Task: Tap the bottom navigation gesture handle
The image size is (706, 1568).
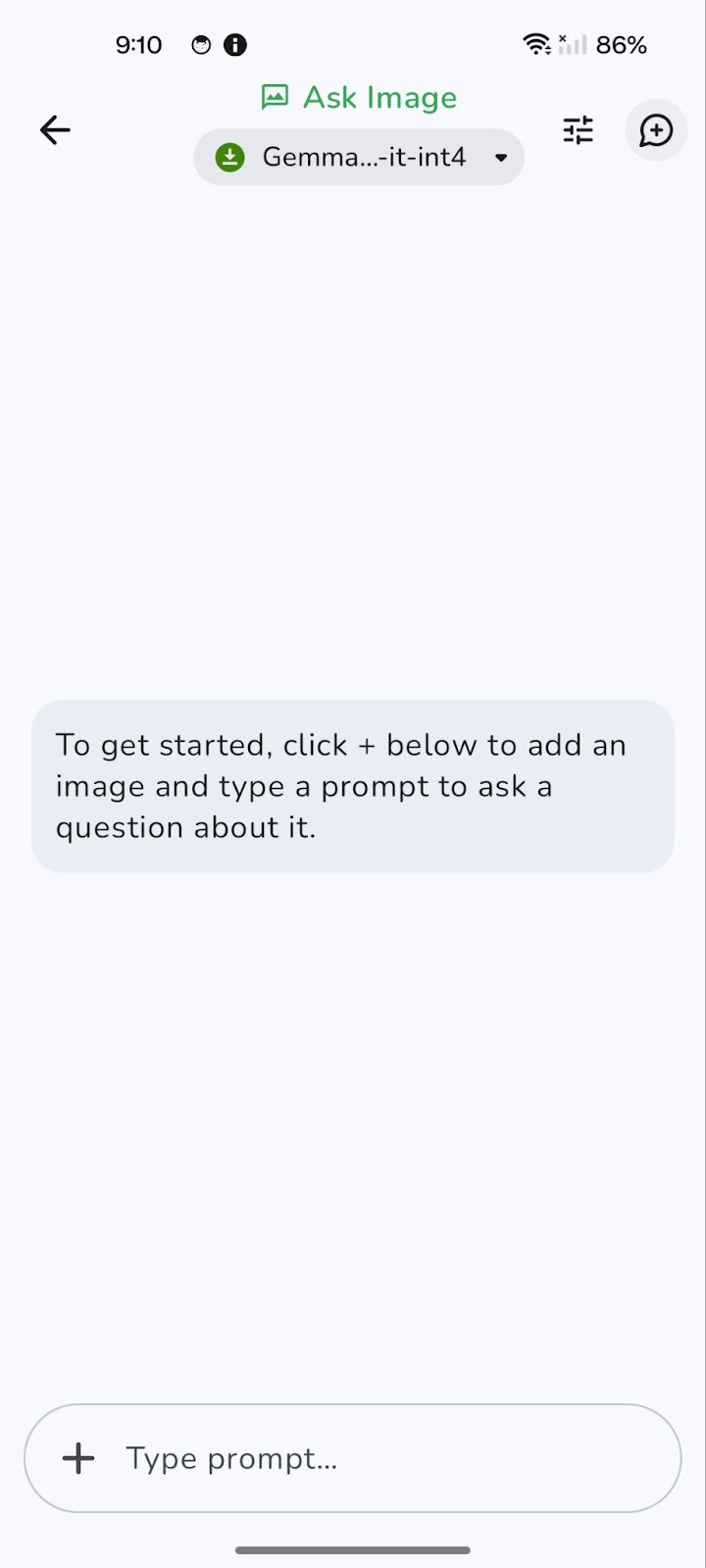Action: [x=353, y=1550]
